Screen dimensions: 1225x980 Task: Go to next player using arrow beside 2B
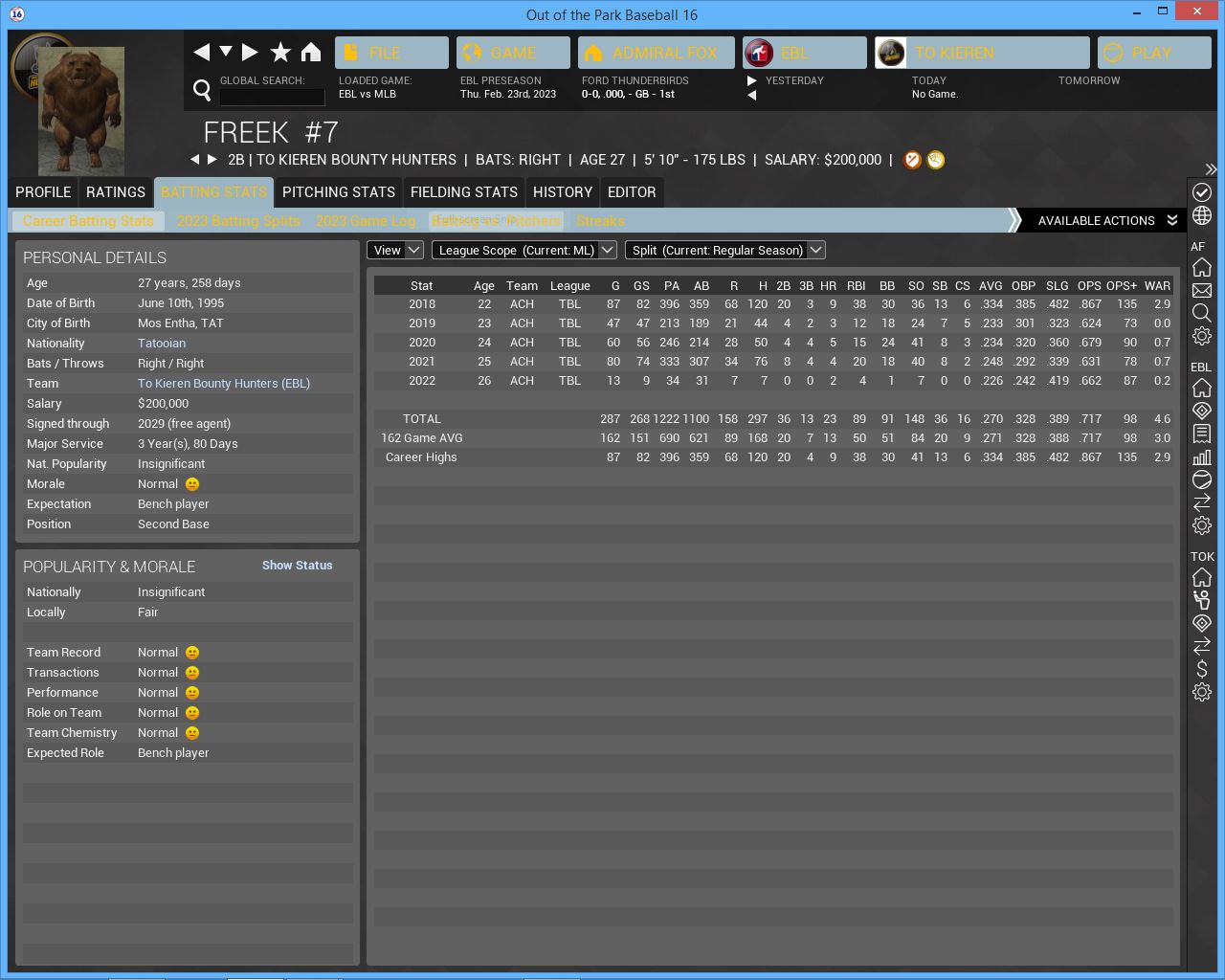pos(212,160)
